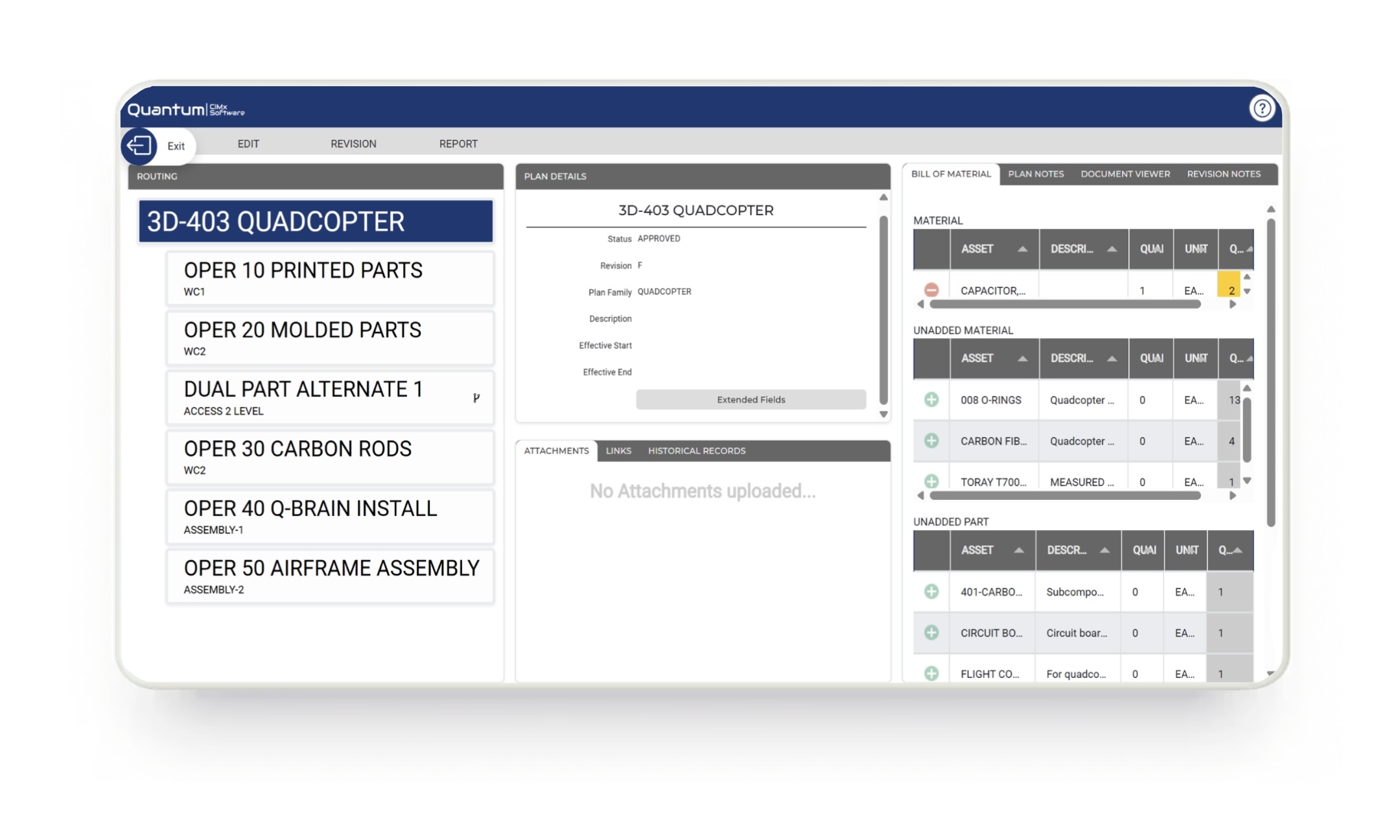Switch to the PLAN NOTES tab
This screenshot has width=1400, height=840.
1035,174
